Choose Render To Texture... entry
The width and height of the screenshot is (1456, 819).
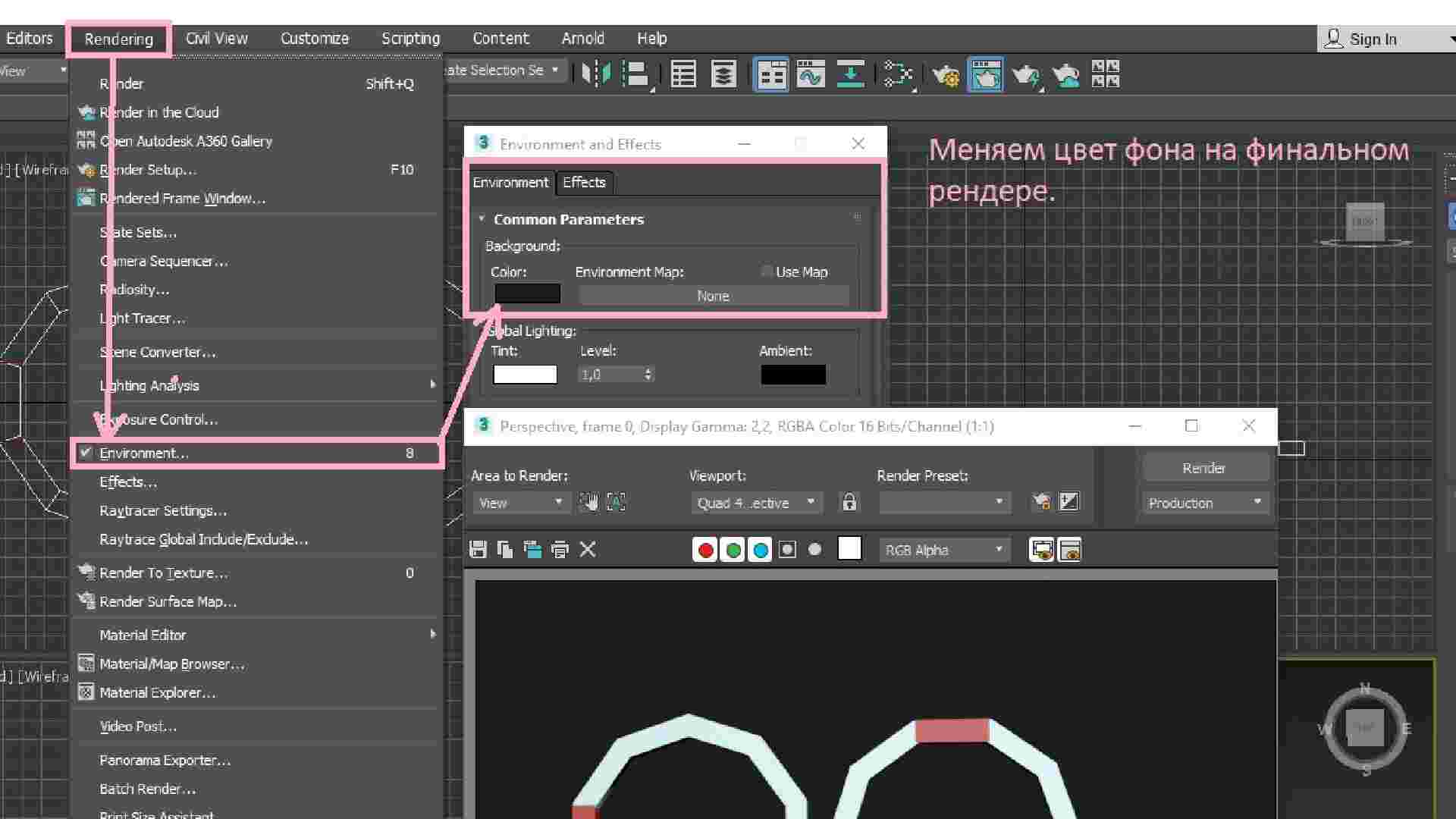pyautogui.click(x=256, y=573)
